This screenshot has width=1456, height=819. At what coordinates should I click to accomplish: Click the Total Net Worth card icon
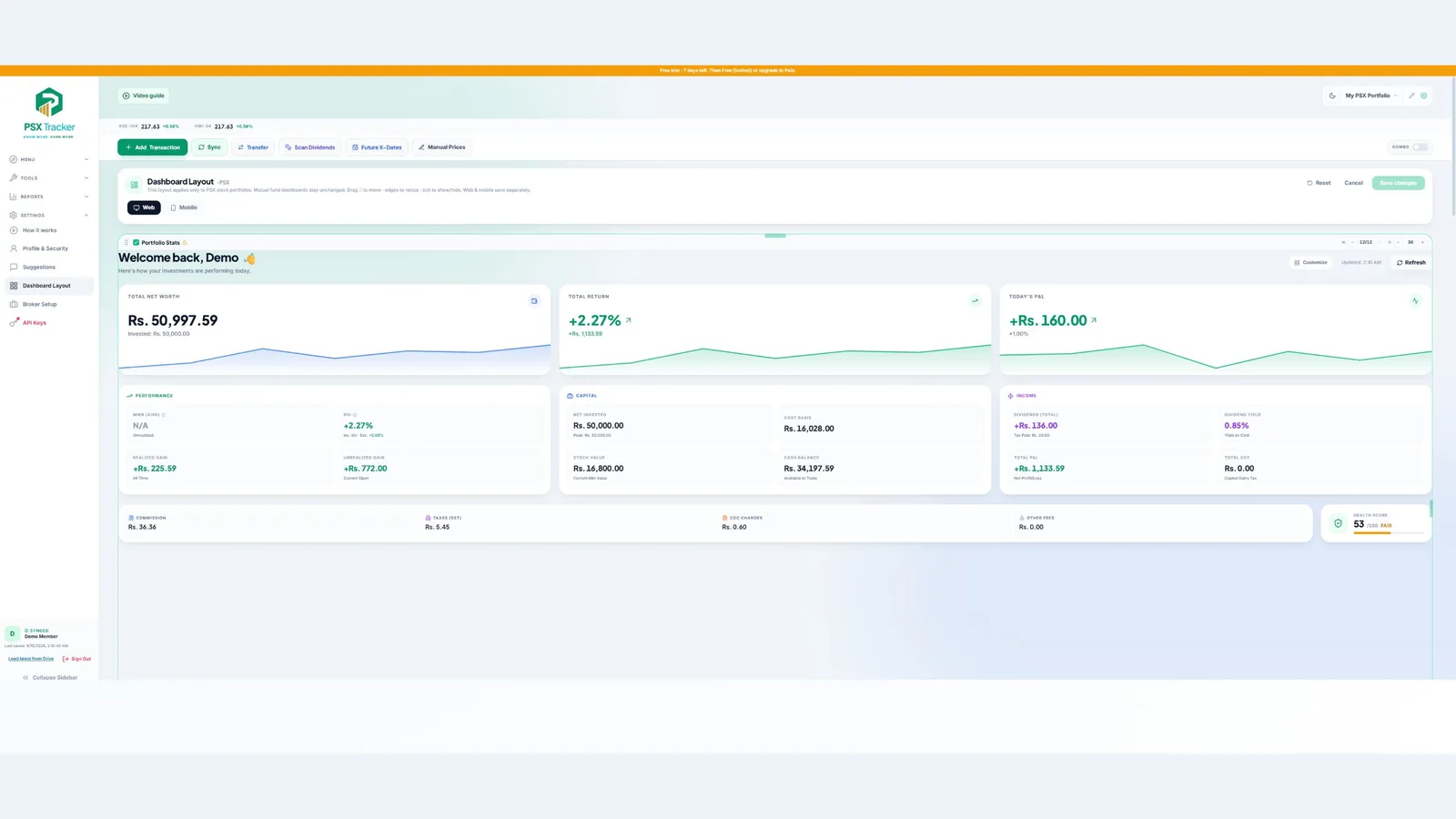click(534, 301)
